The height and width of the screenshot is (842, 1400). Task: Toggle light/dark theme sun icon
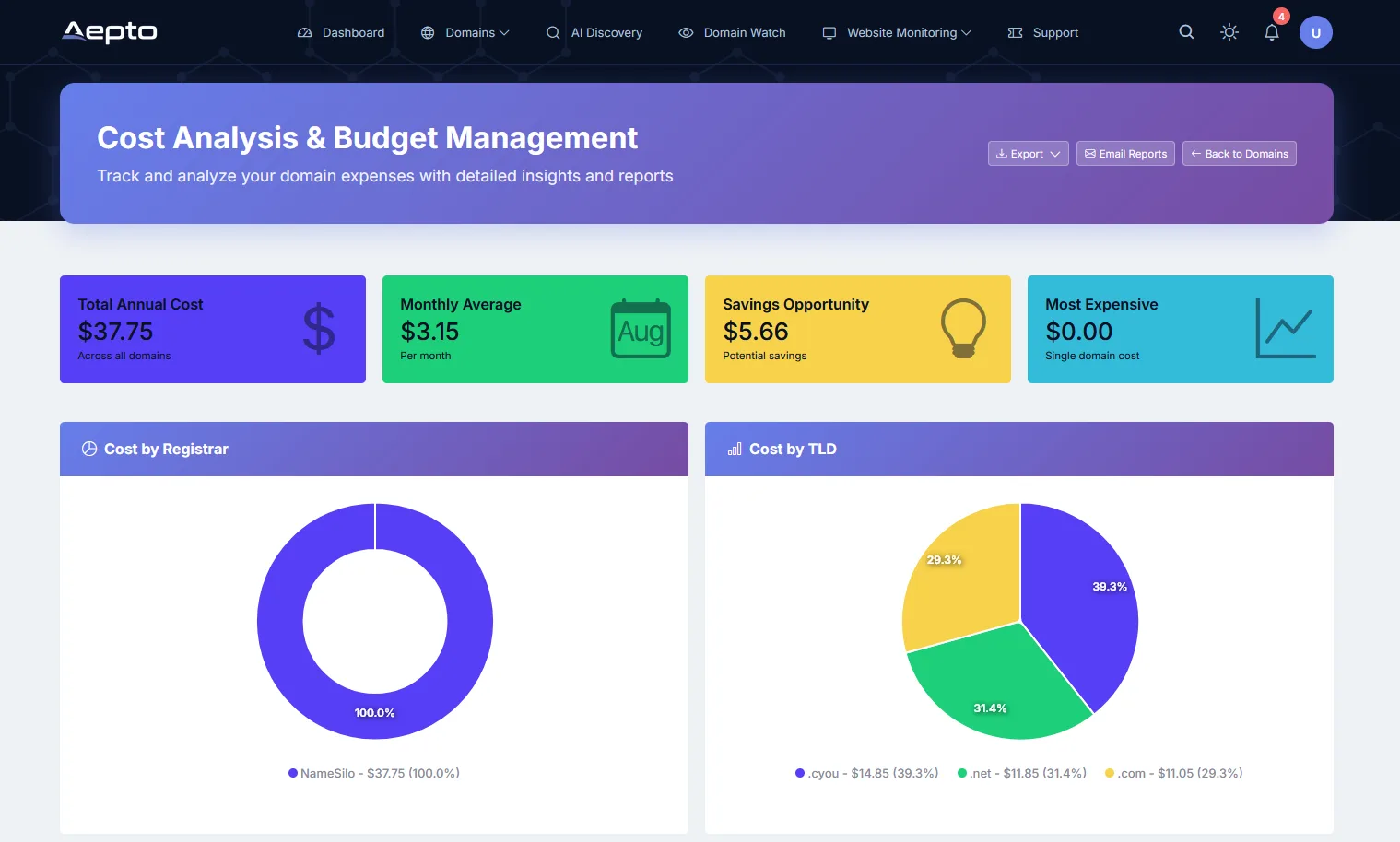[x=1229, y=32]
